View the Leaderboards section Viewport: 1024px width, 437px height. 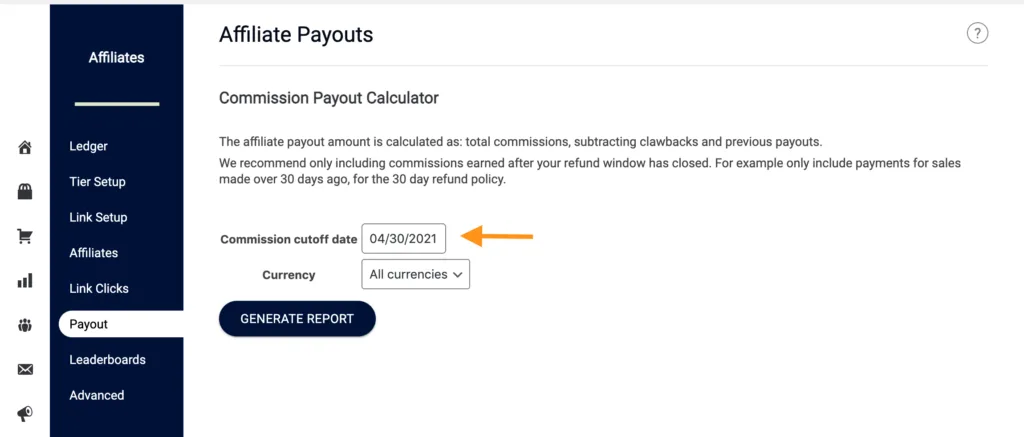click(x=107, y=359)
